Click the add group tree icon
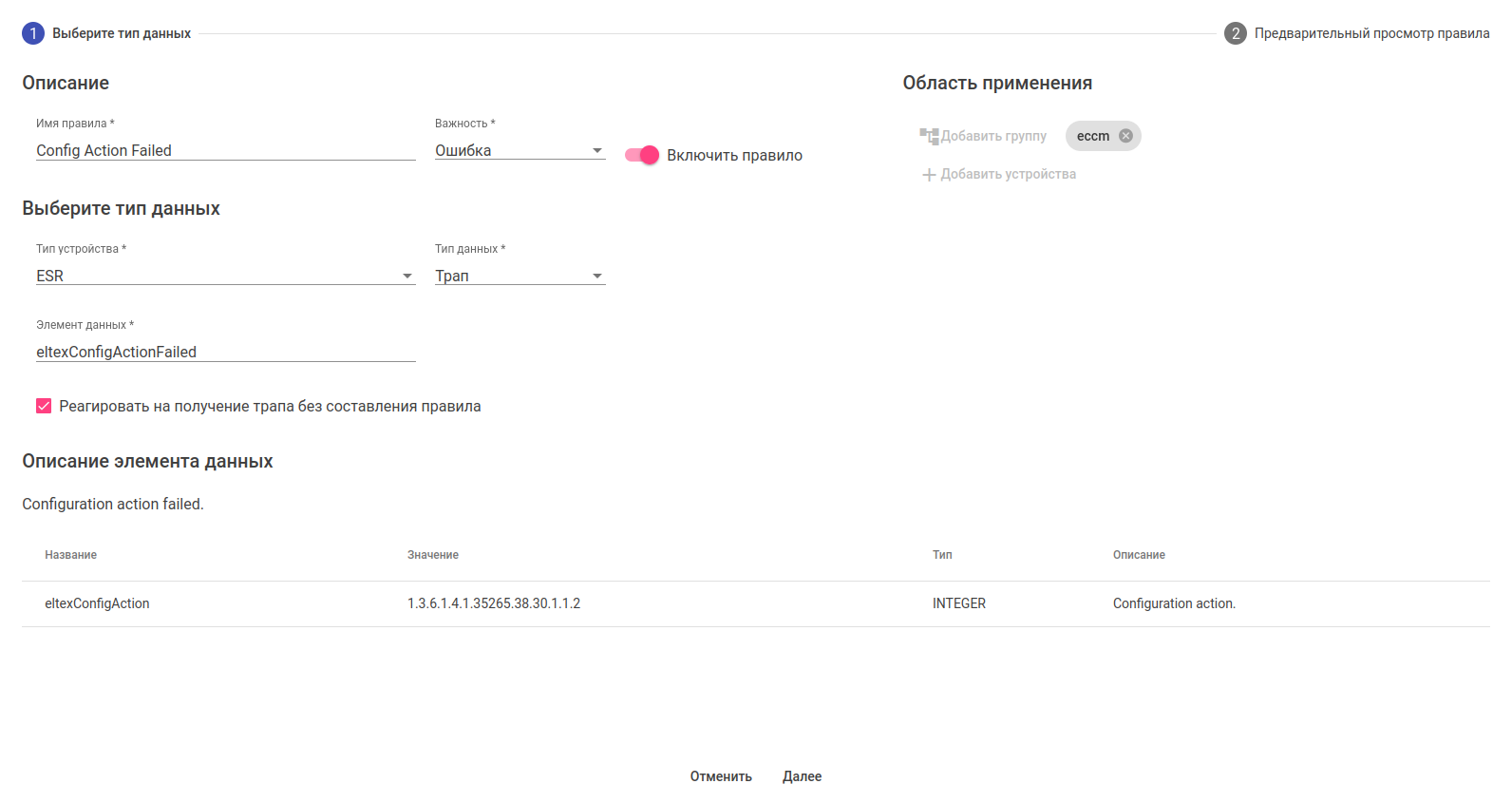The width and height of the screenshot is (1512, 803). [x=929, y=136]
